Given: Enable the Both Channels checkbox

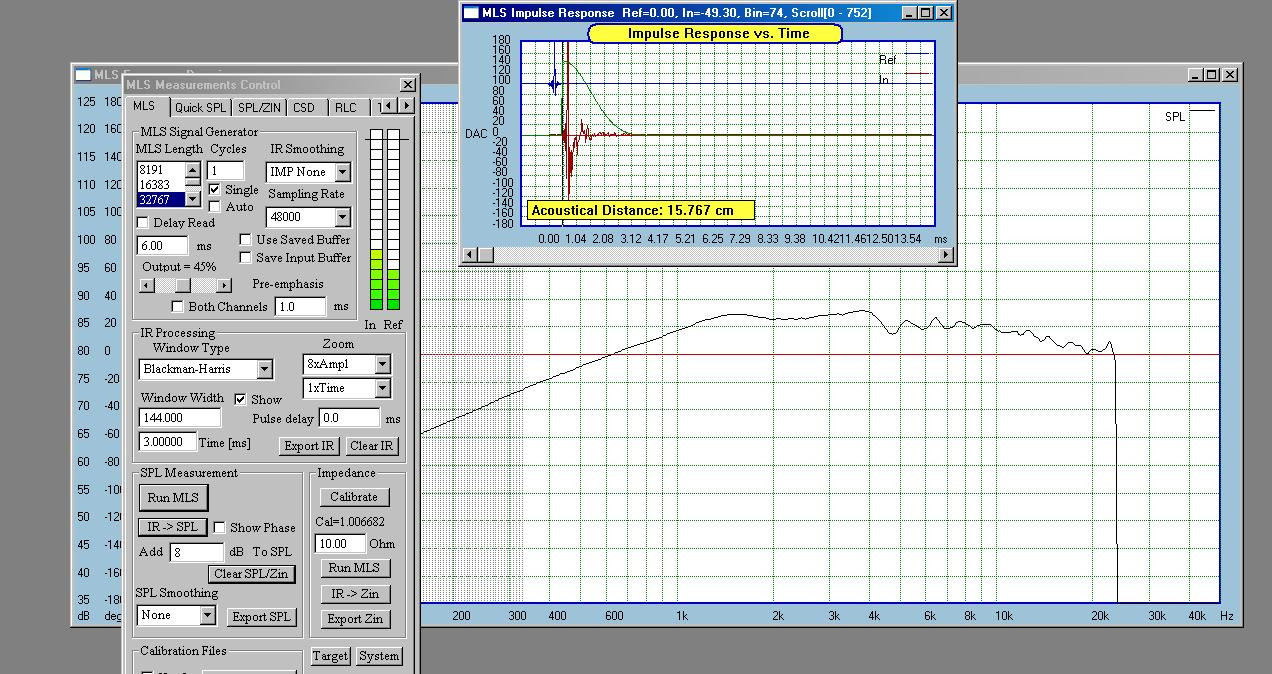Looking at the screenshot, I should [x=178, y=307].
